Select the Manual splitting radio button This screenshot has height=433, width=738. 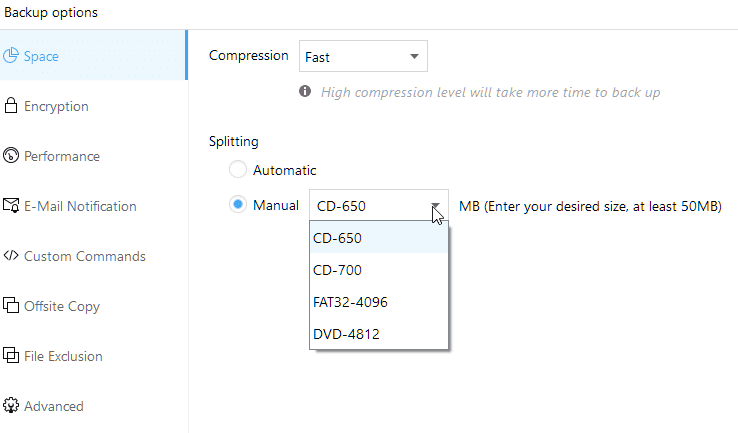pyautogui.click(x=238, y=205)
